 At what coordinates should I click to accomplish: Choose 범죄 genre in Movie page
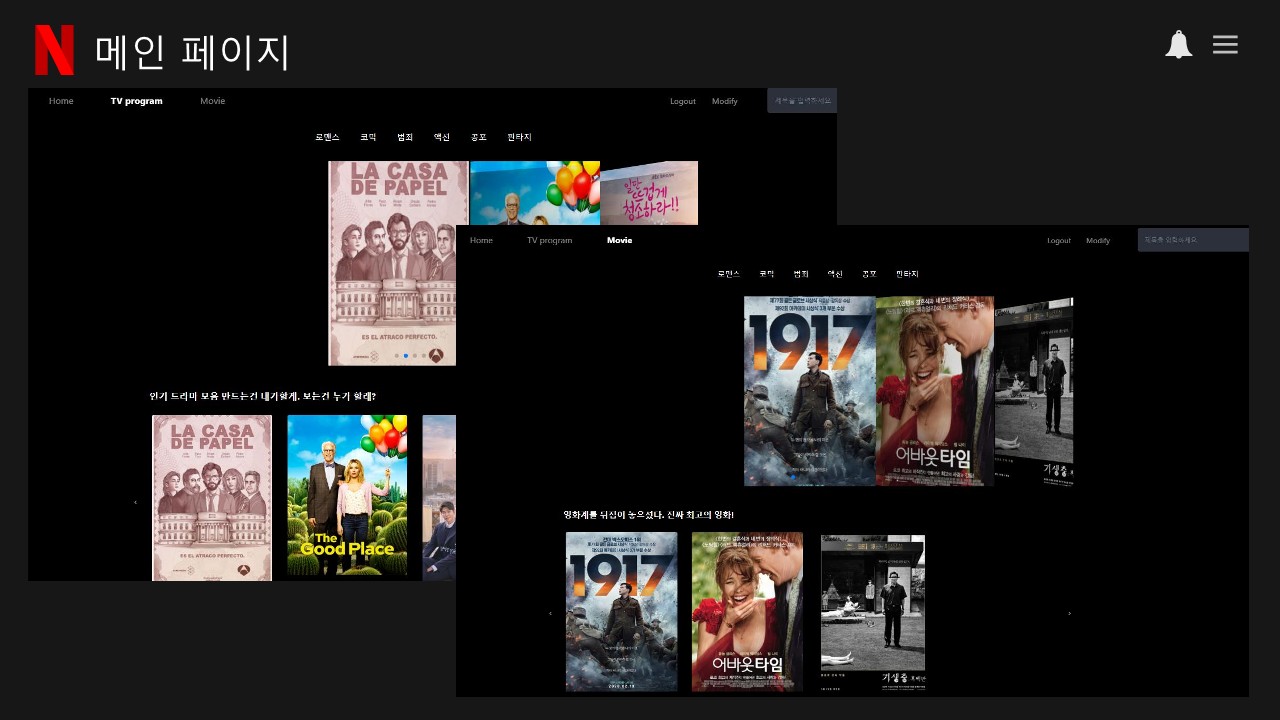pos(801,274)
